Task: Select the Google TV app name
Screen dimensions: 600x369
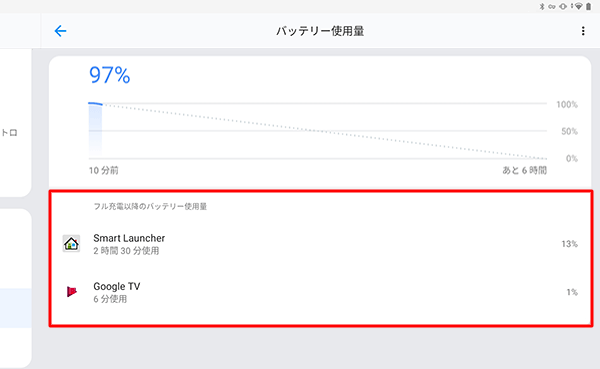Action: pos(117,286)
